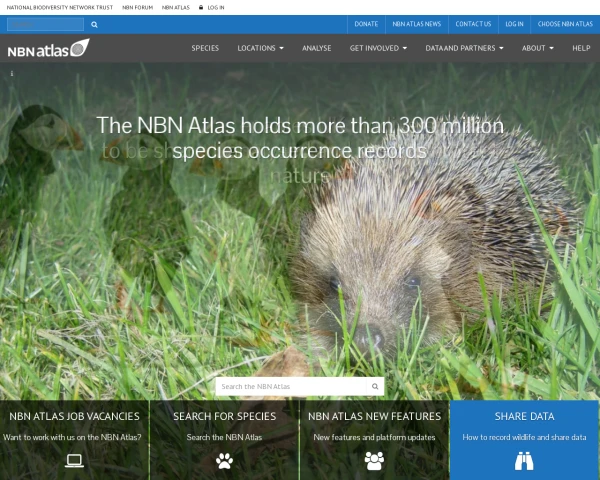600x480 pixels.
Task: Click the magnifier icon in top search bar
Action: click(94, 24)
